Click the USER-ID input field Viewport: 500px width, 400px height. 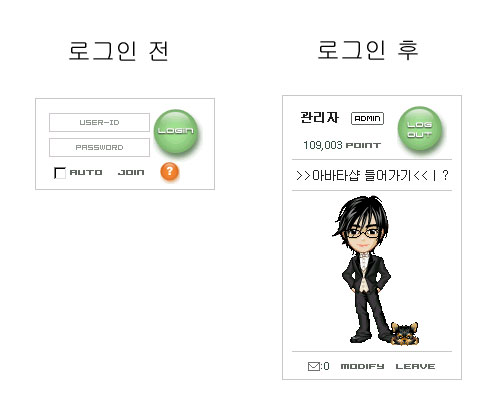tap(99, 122)
